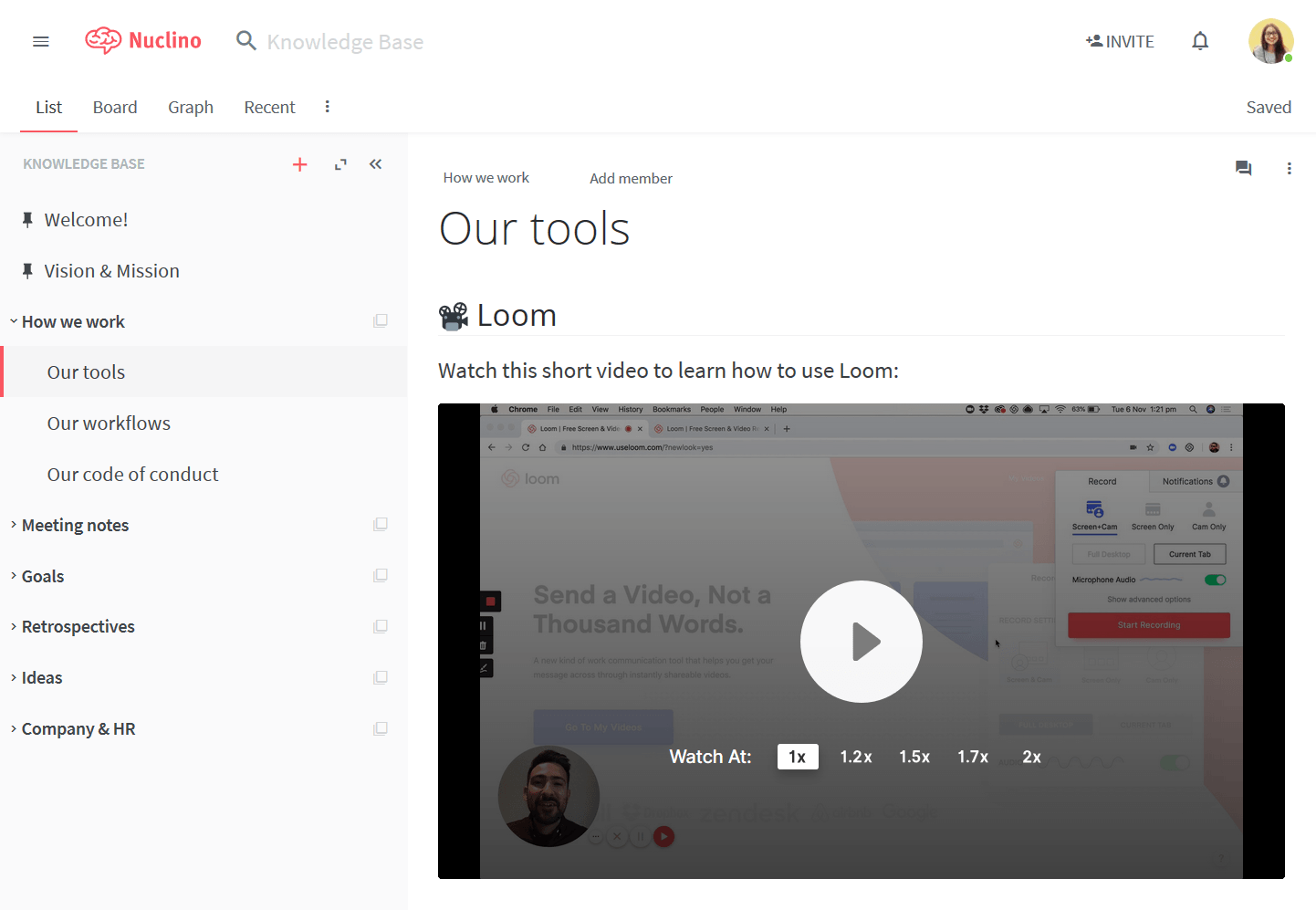Expand the Goals section
Viewport: 1316px width, 910px height.
pyautogui.click(x=14, y=576)
